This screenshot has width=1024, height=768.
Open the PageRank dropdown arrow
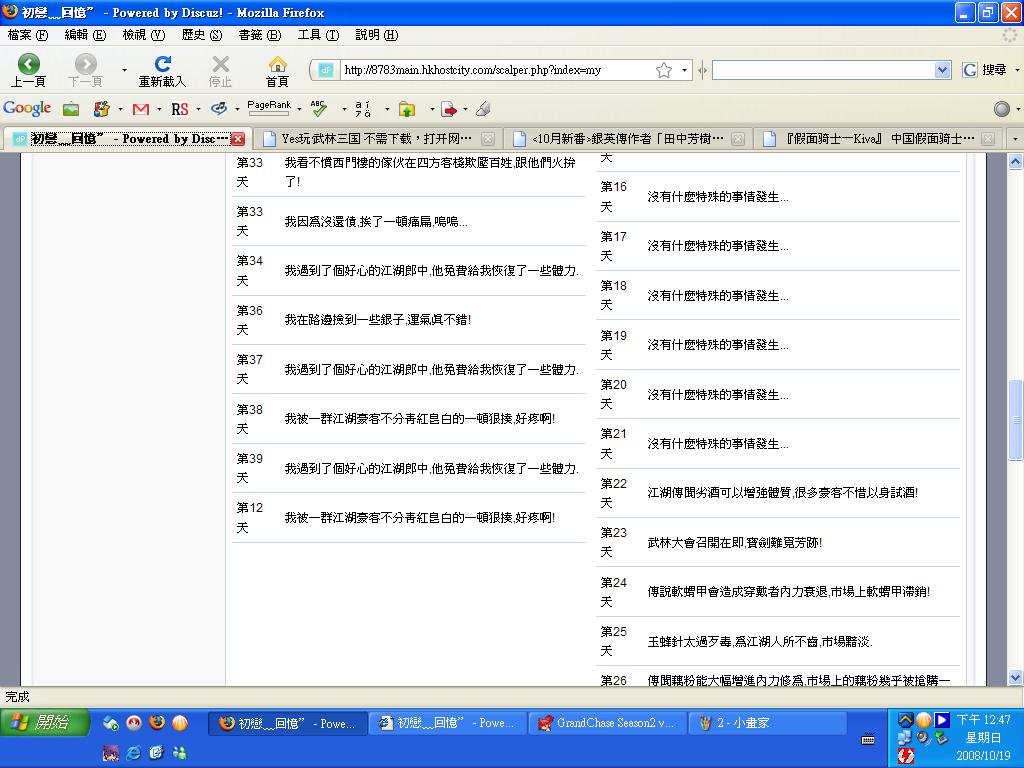pyautogui.click(x=299, y=109)
